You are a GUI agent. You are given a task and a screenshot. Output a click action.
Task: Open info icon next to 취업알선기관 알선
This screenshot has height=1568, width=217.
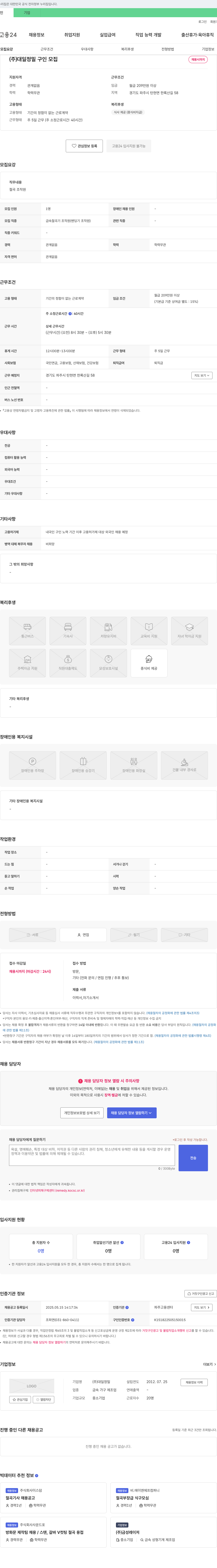coord(122,1242)
